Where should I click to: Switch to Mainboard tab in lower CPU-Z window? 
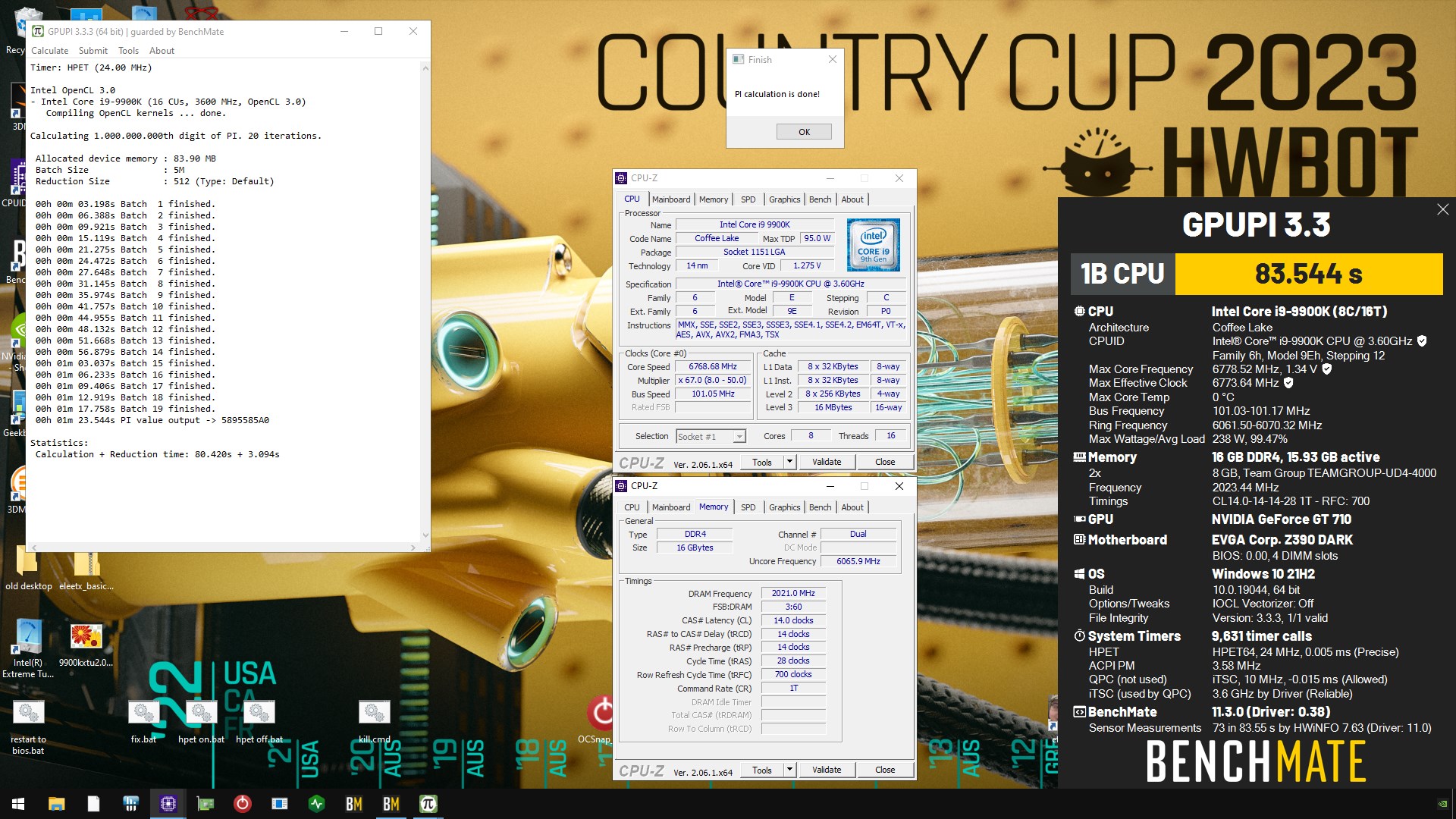pos(671,507)
